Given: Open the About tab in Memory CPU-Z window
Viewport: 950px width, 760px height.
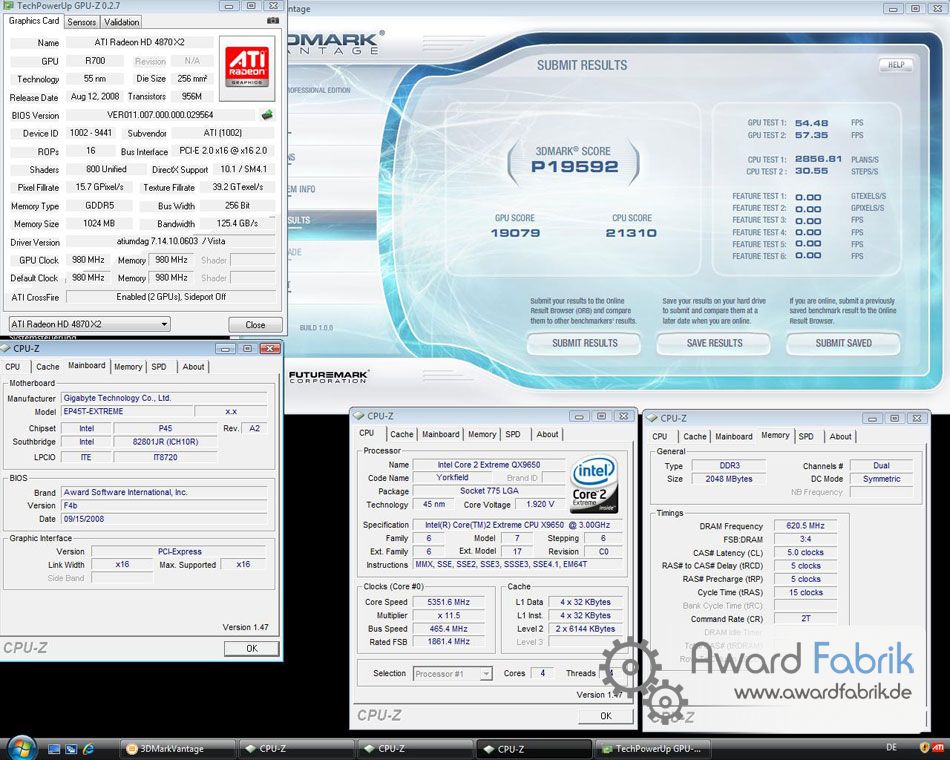Looking at the screenshot, I should point(840,436).
